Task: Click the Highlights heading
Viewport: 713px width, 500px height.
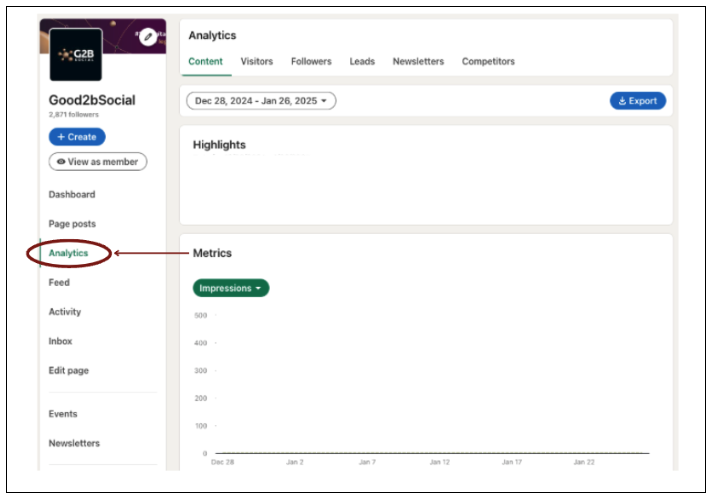Action: (x=219, y=145)
